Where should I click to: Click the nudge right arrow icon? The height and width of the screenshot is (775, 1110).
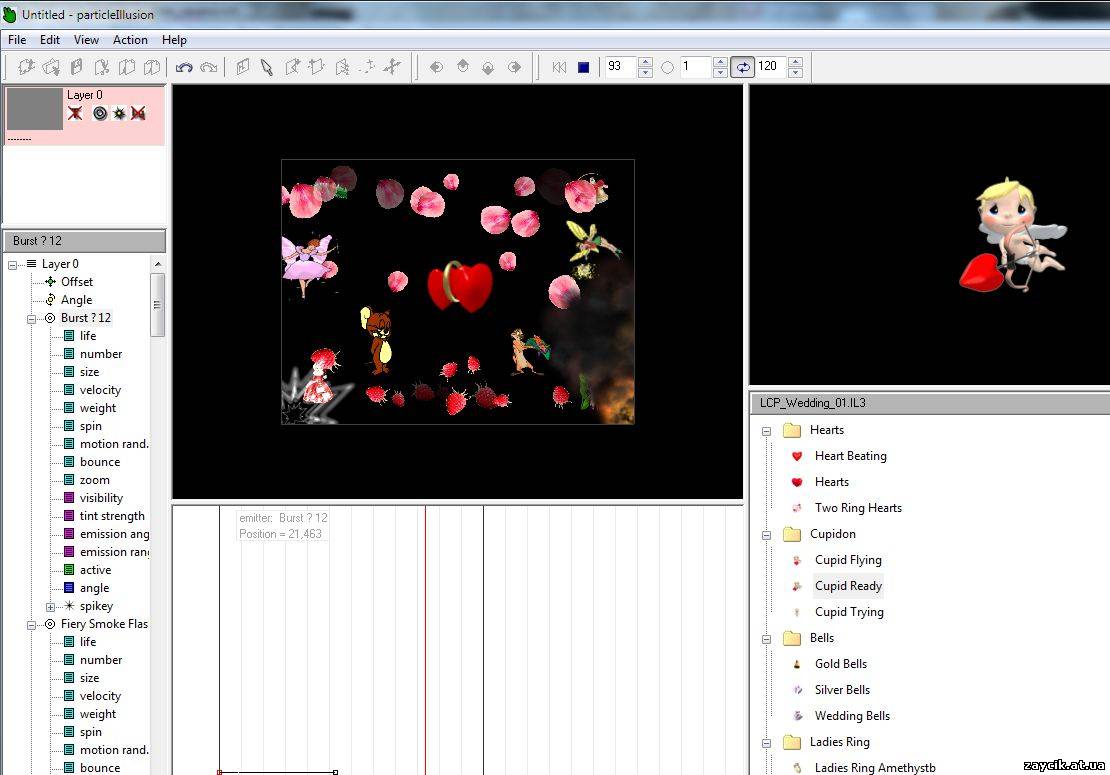pyautogui.click(x=514, y=67)
